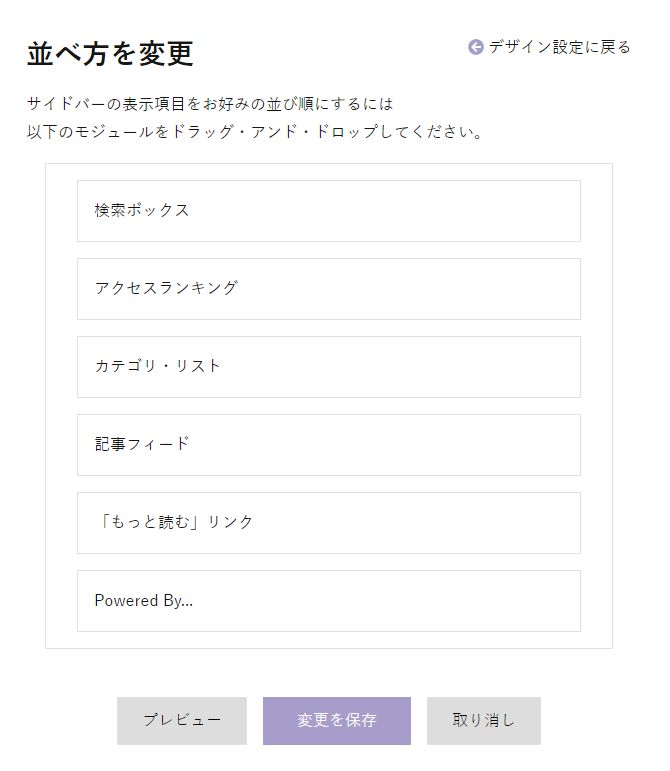This screenshot has height=771, width=670.
Task: Click the 「もっと読む」リンク label text
Action: click(x=174, y=522)
